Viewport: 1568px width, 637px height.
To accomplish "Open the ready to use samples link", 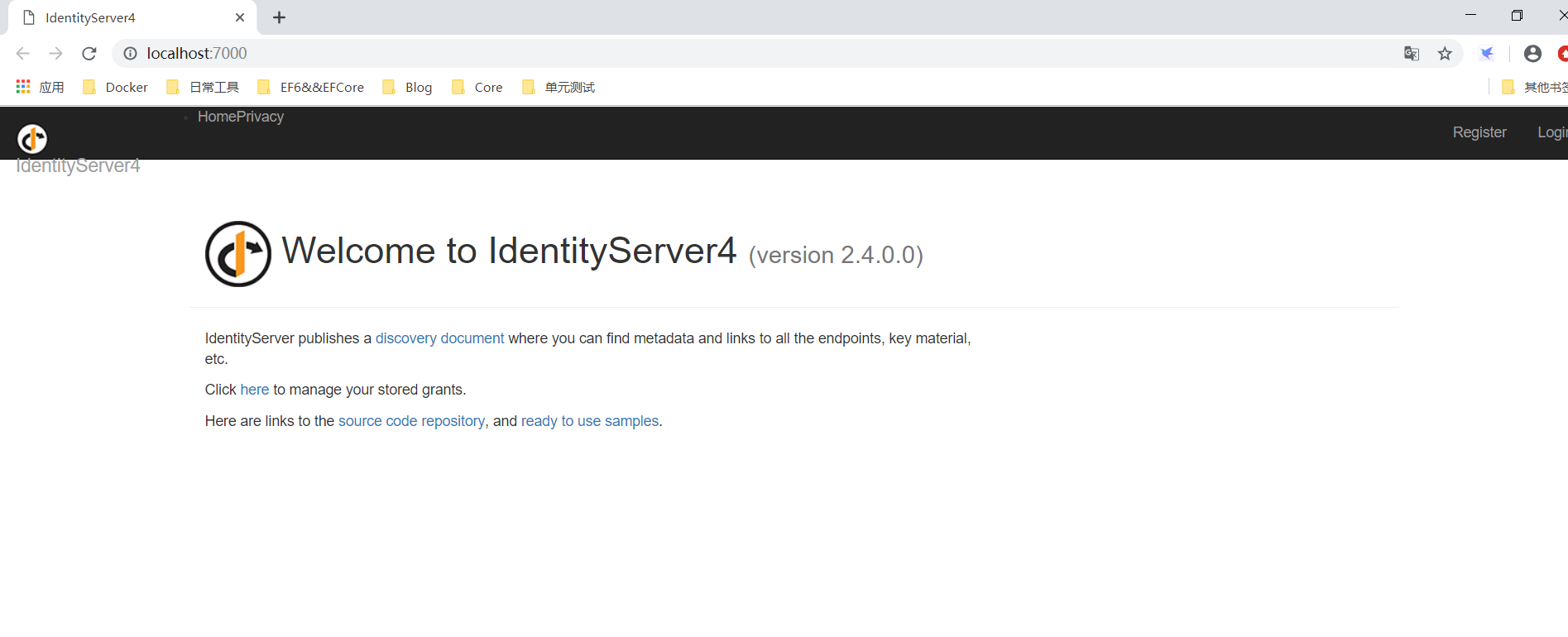I will click(x=590, y=421).
